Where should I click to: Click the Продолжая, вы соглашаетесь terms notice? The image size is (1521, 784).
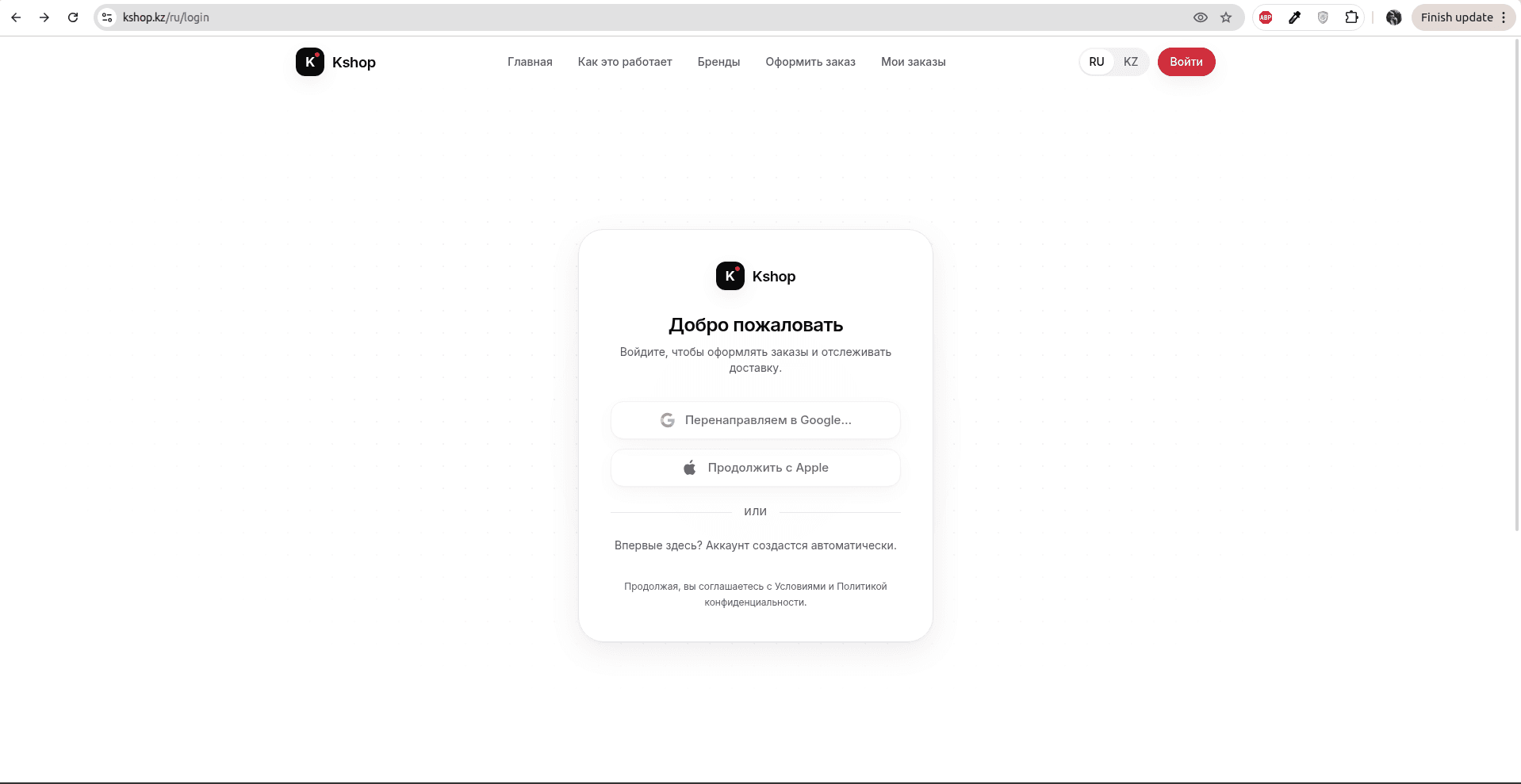point(756,595)
